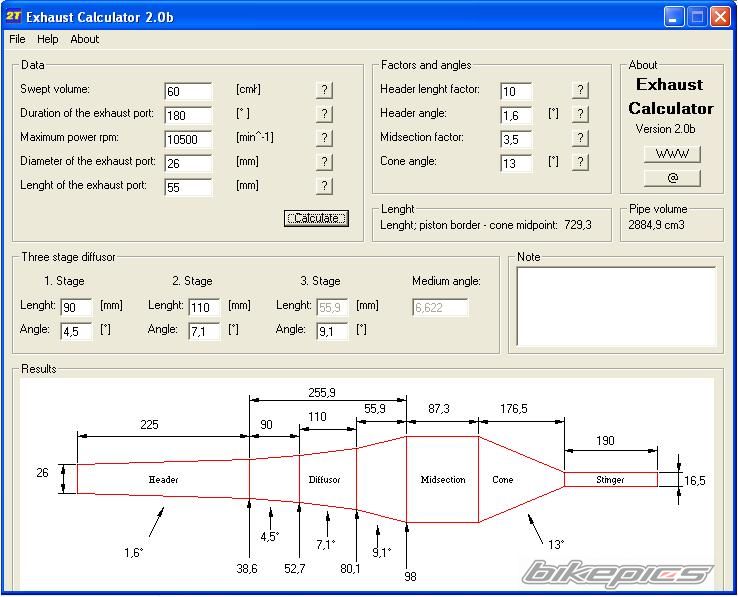Click the 190 stinger length dimension
The width and height of the screenshot is (738, 597).
click(605, 441)
